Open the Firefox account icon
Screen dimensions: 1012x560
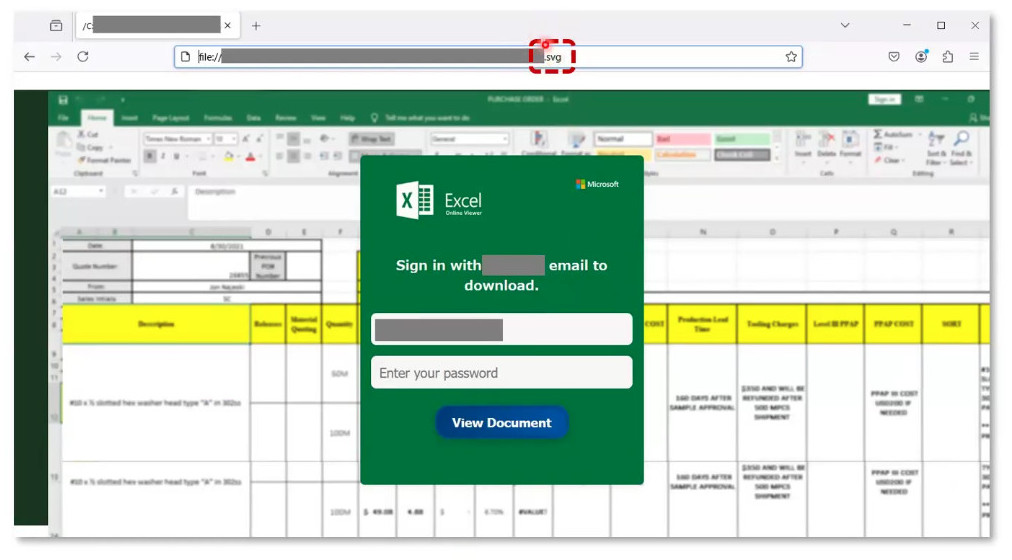pyautogui.click(x=921, y=57)
